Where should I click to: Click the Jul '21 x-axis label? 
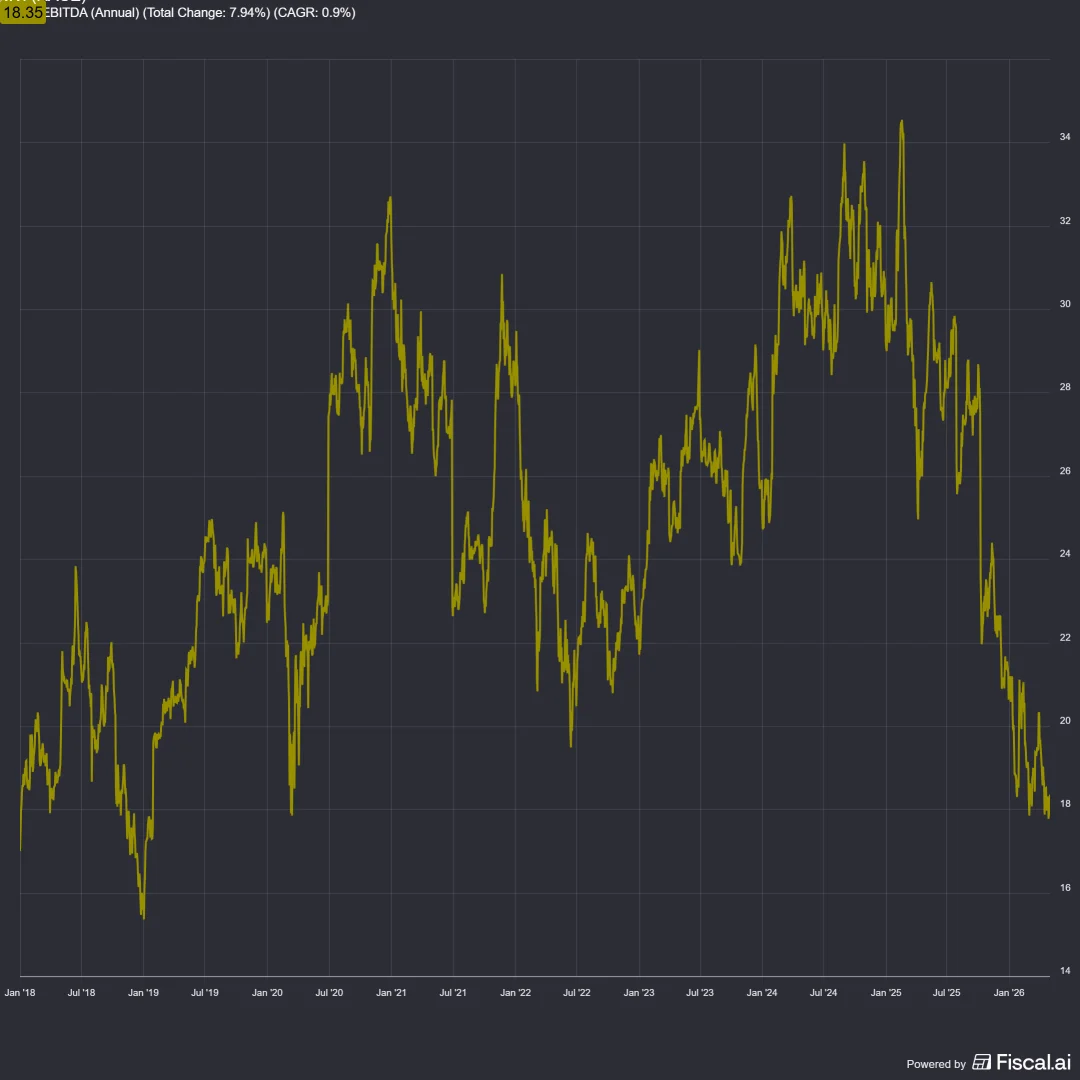click(x=453, y=993)
